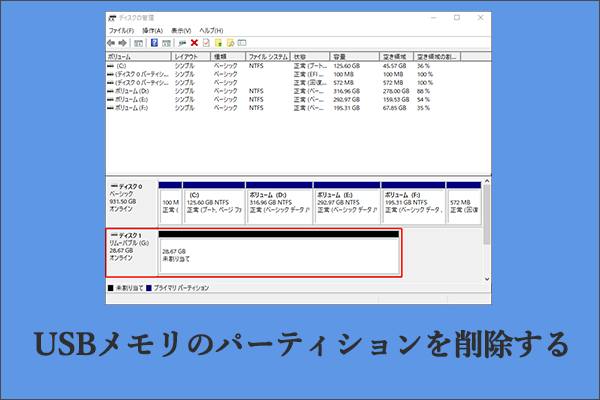This screenshot has width=600, height=400.
Task: Click the 292.97 GB capacity cell
Action: click(346, 100)
